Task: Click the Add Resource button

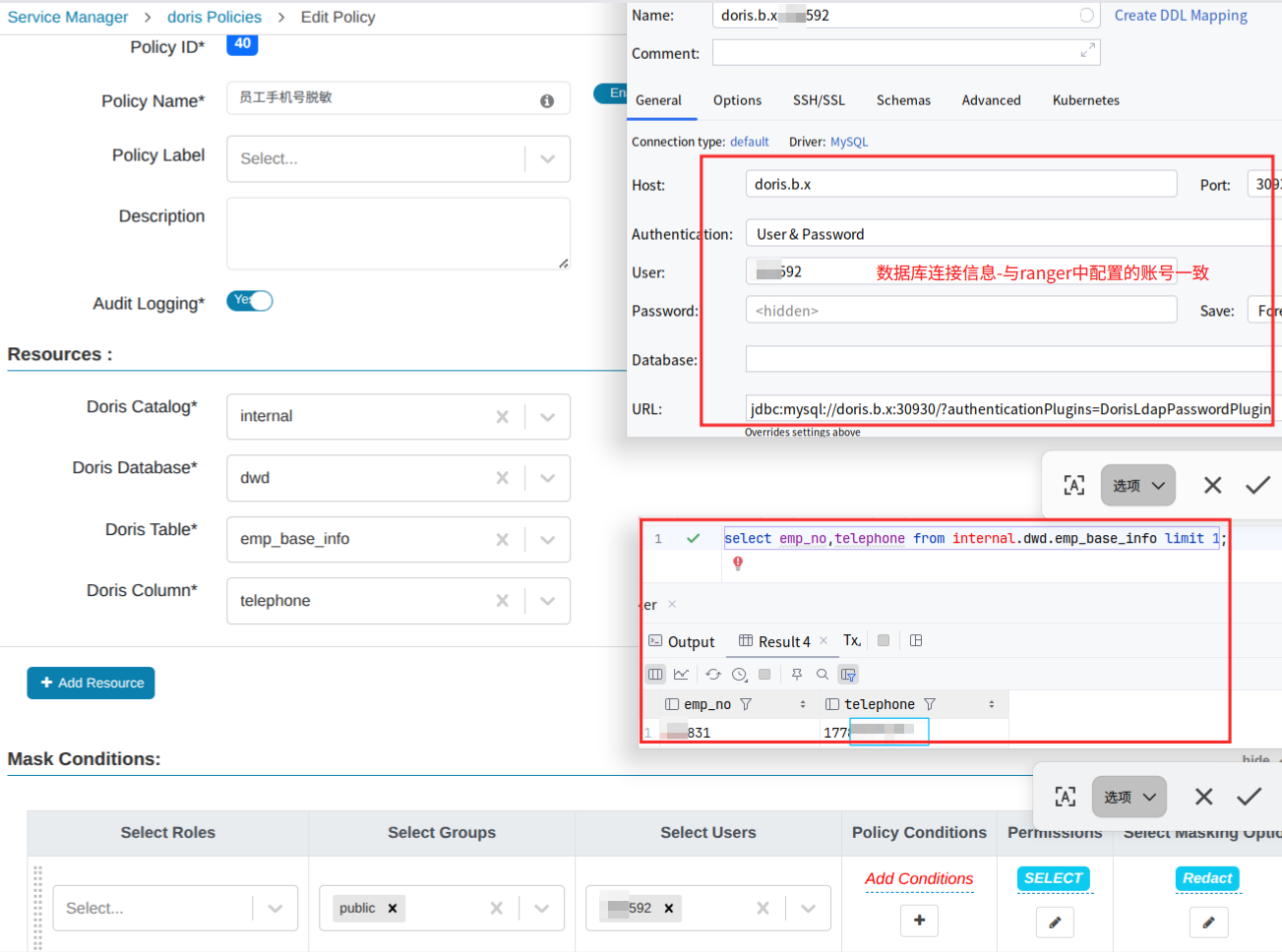Action: [91, 683]
